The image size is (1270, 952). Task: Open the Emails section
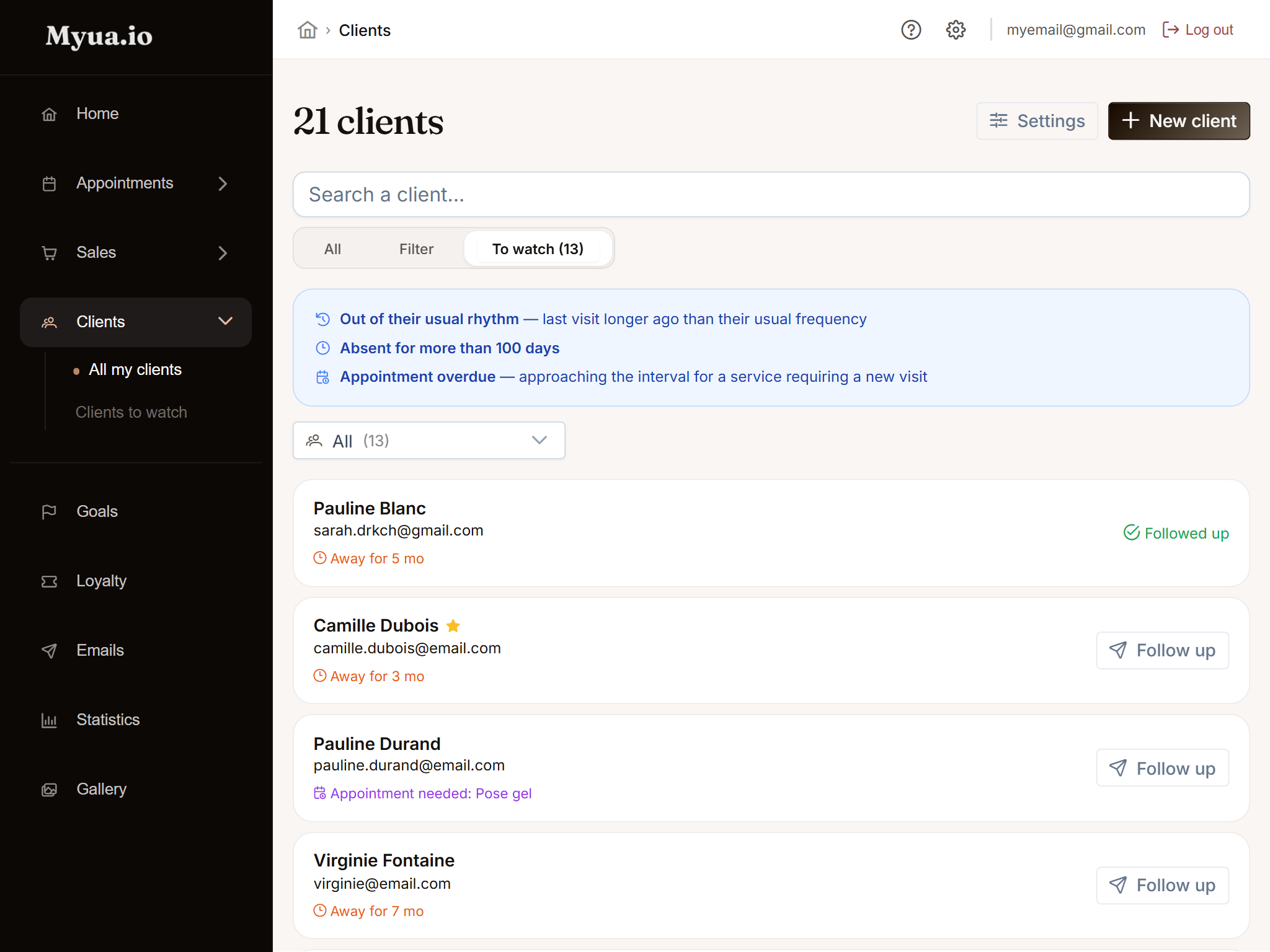[136, 650]
